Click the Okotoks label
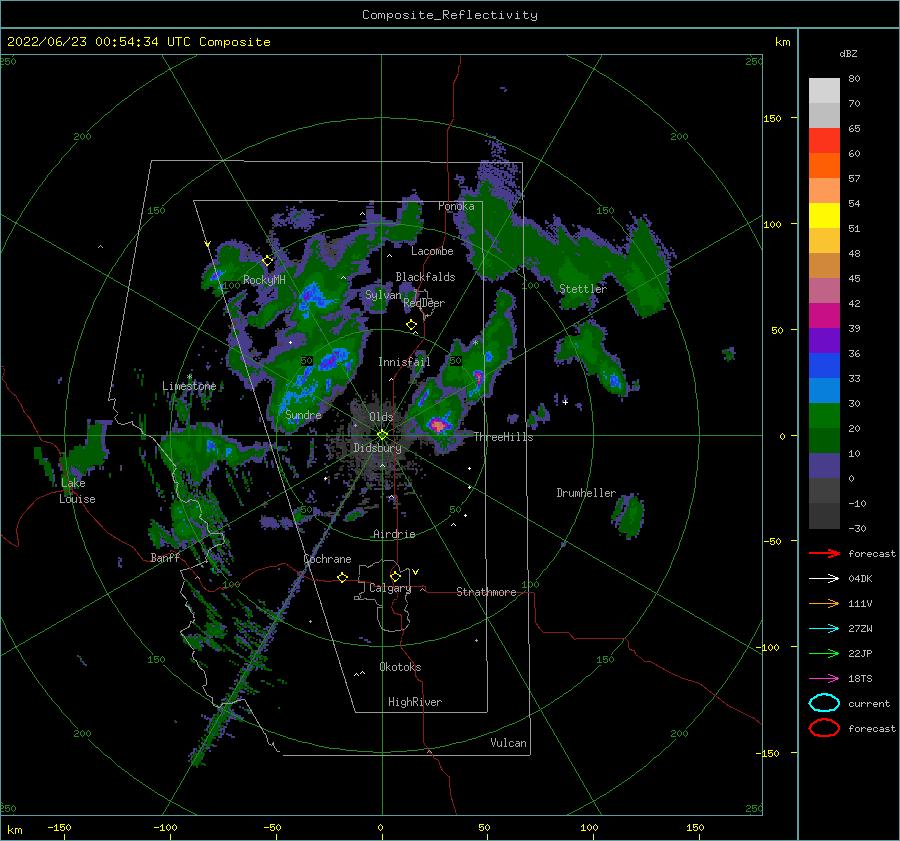The width and height of the screenshot is (900, 841). coord(400,667)
